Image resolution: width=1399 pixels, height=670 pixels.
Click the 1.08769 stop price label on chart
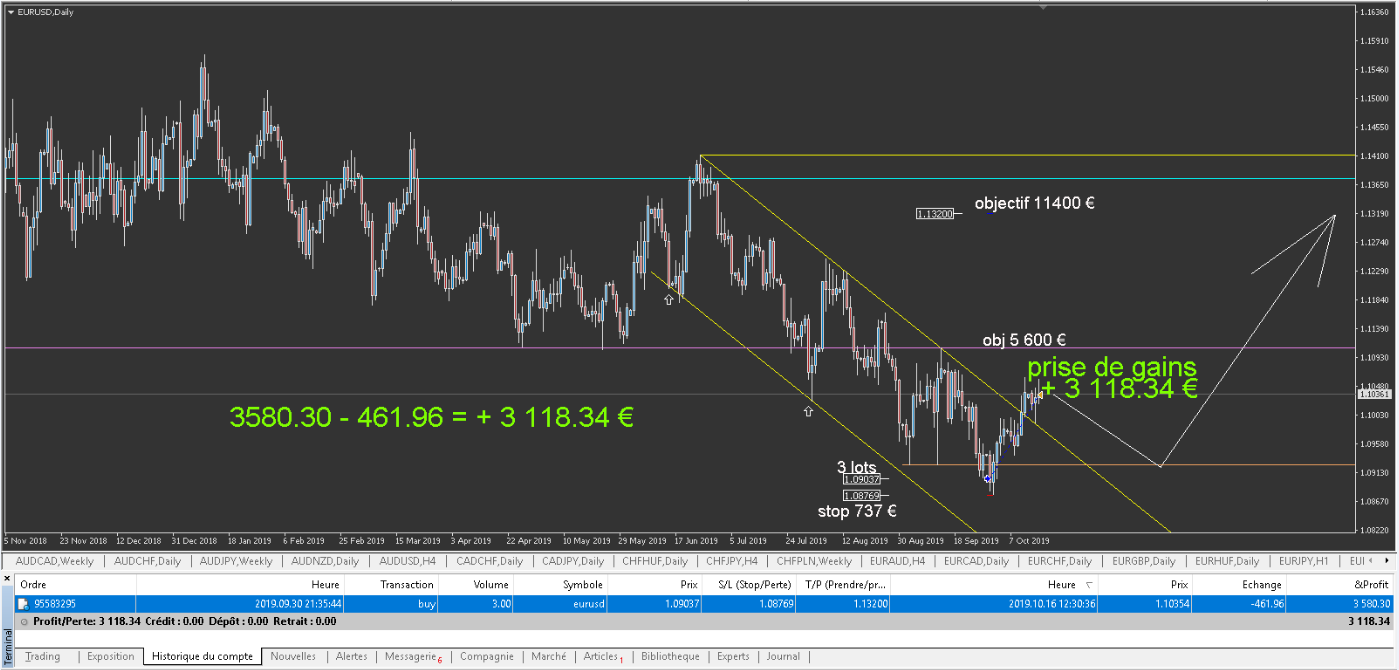click(x=861, y=495)
